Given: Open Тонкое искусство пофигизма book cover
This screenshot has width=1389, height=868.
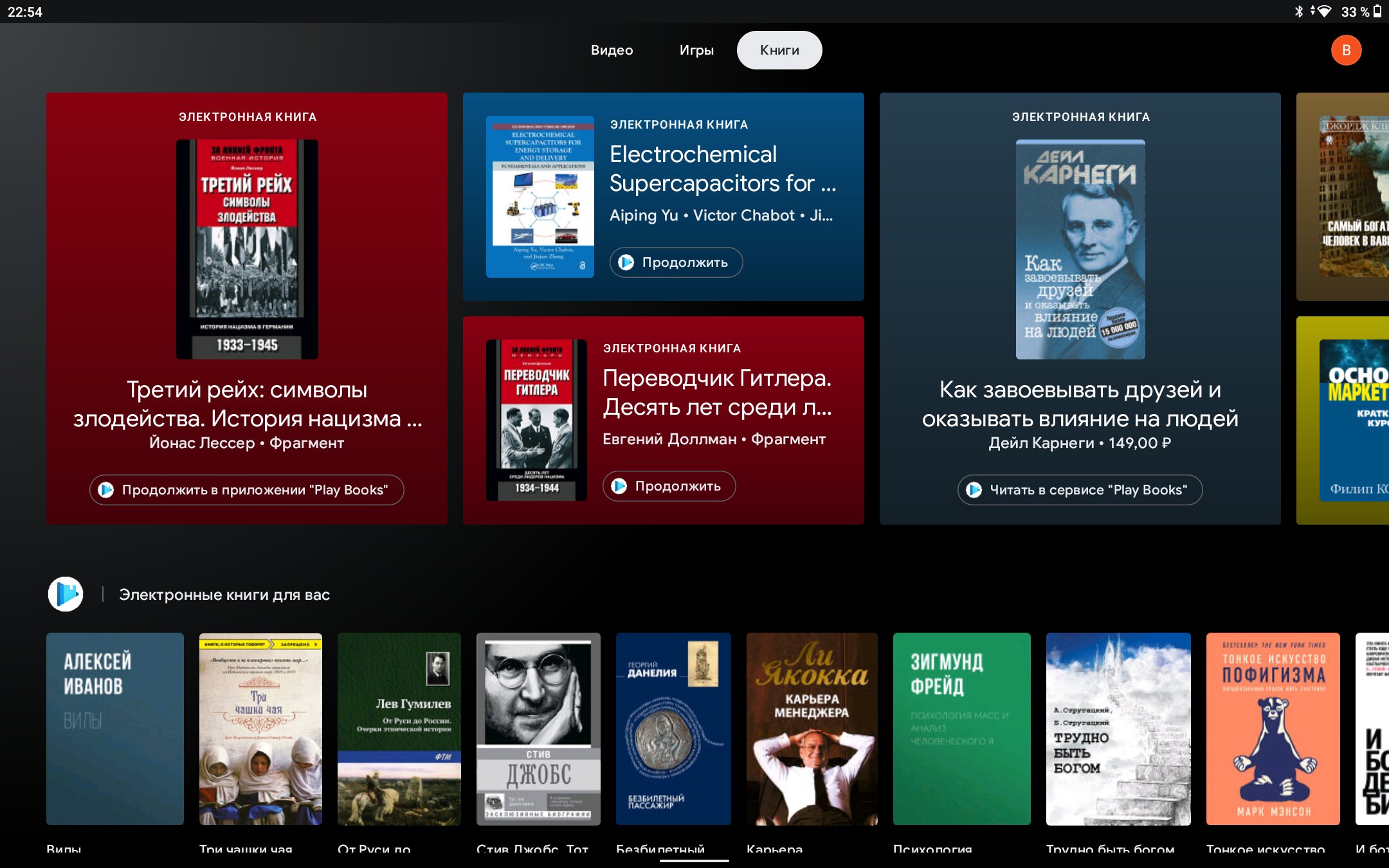Looking at the screenshot, I should [1273, 728].
